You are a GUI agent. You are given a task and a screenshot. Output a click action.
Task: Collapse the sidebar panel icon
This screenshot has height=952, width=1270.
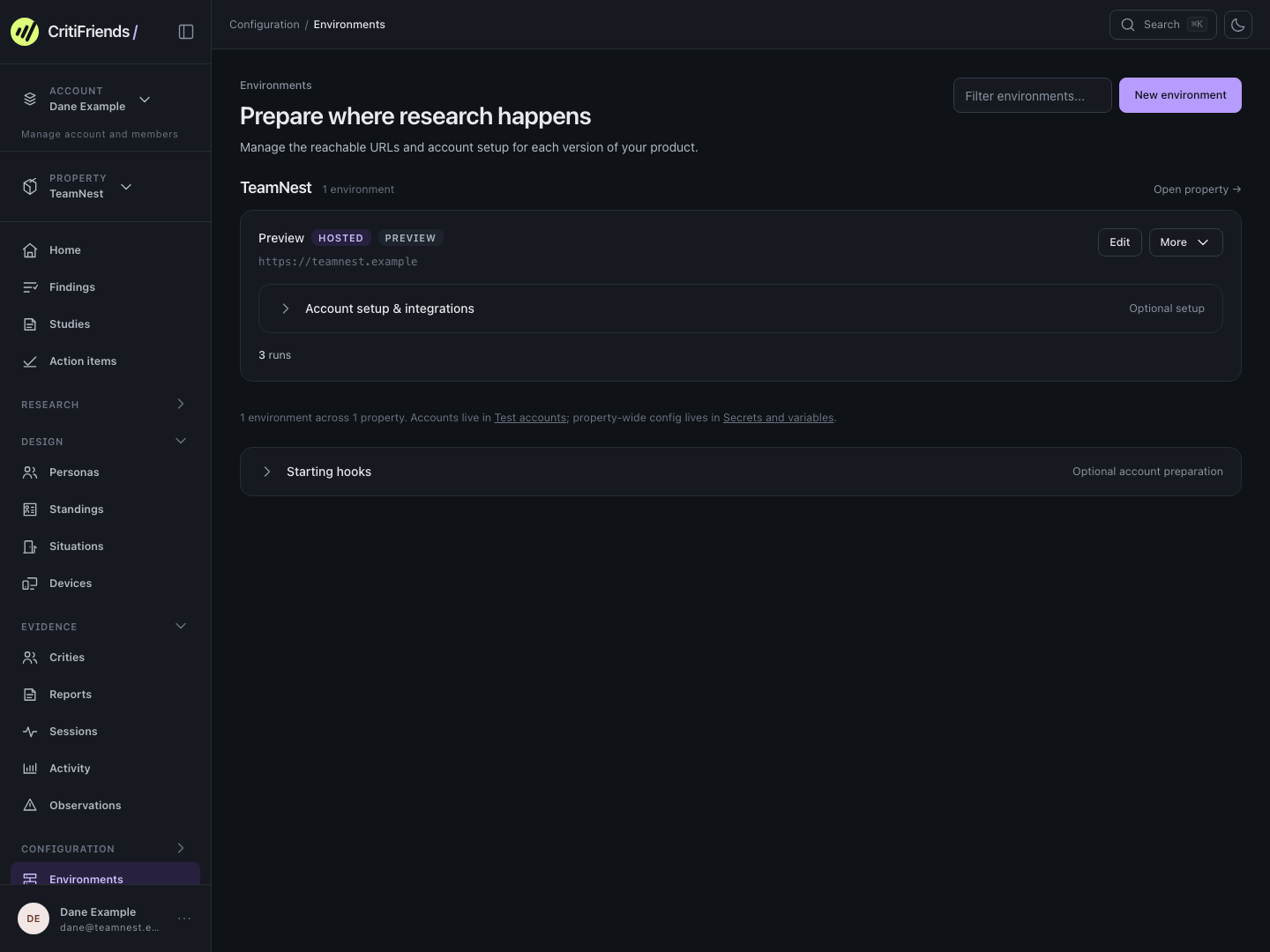point(186,32)
